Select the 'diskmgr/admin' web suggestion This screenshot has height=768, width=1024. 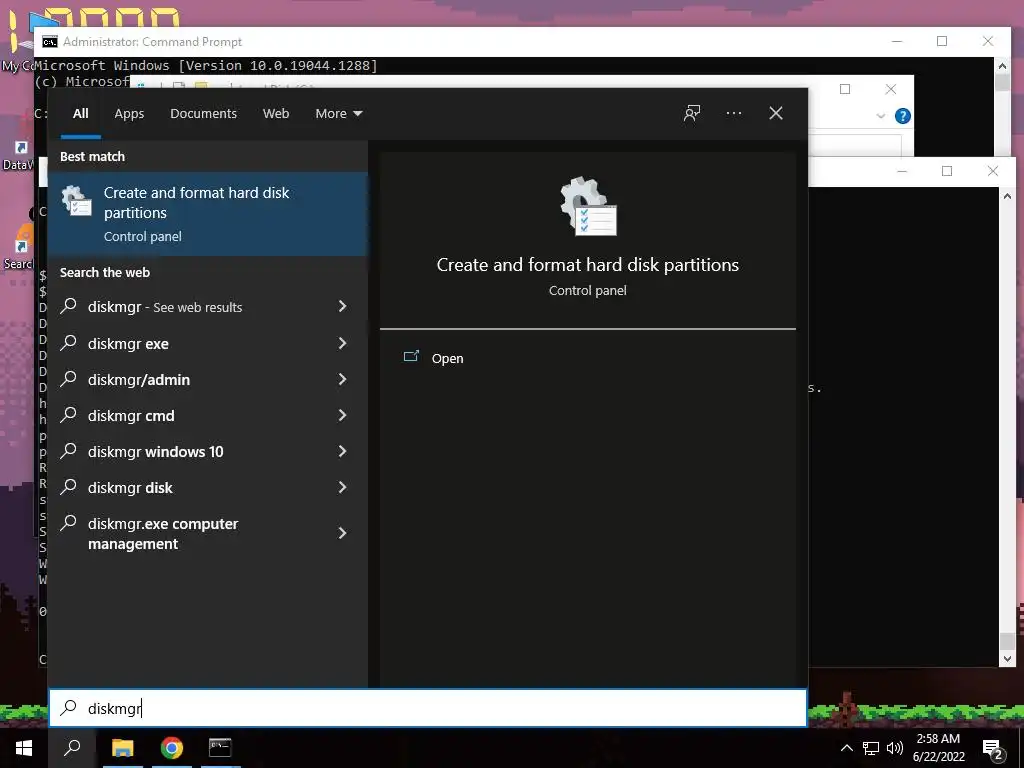pos(208,379)
